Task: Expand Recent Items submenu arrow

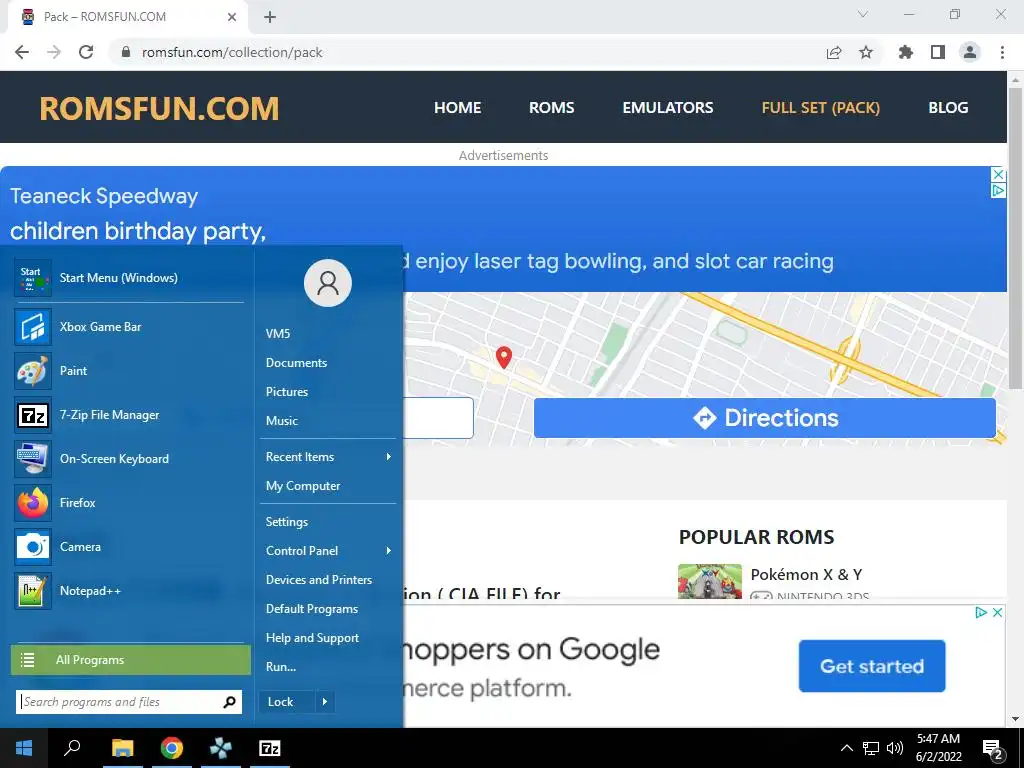Action: coord(389,456)
